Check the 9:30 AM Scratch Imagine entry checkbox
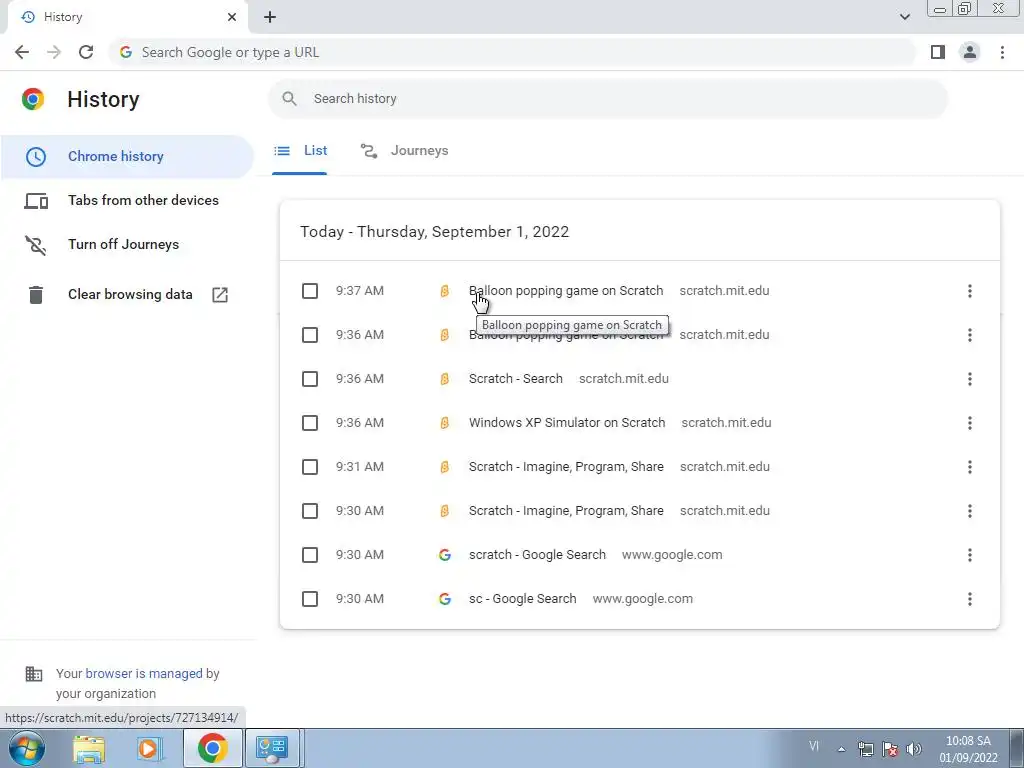Image resolution: width=1024 pixels, height=768 pixels. coord(310,511)
